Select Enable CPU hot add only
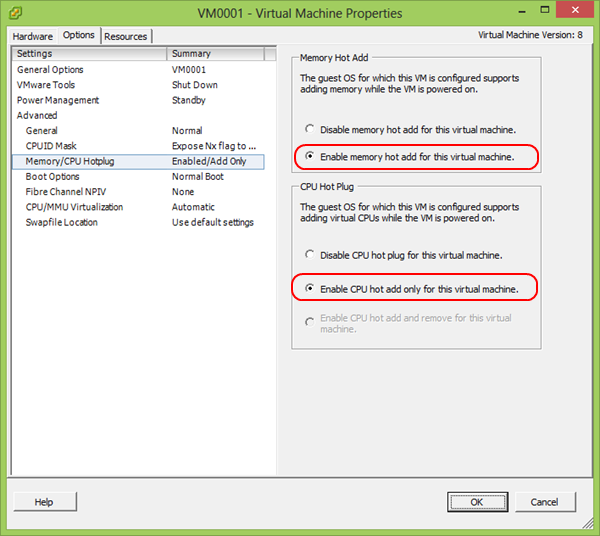Viewport: 600px width, 536px height. click(310, 289)
